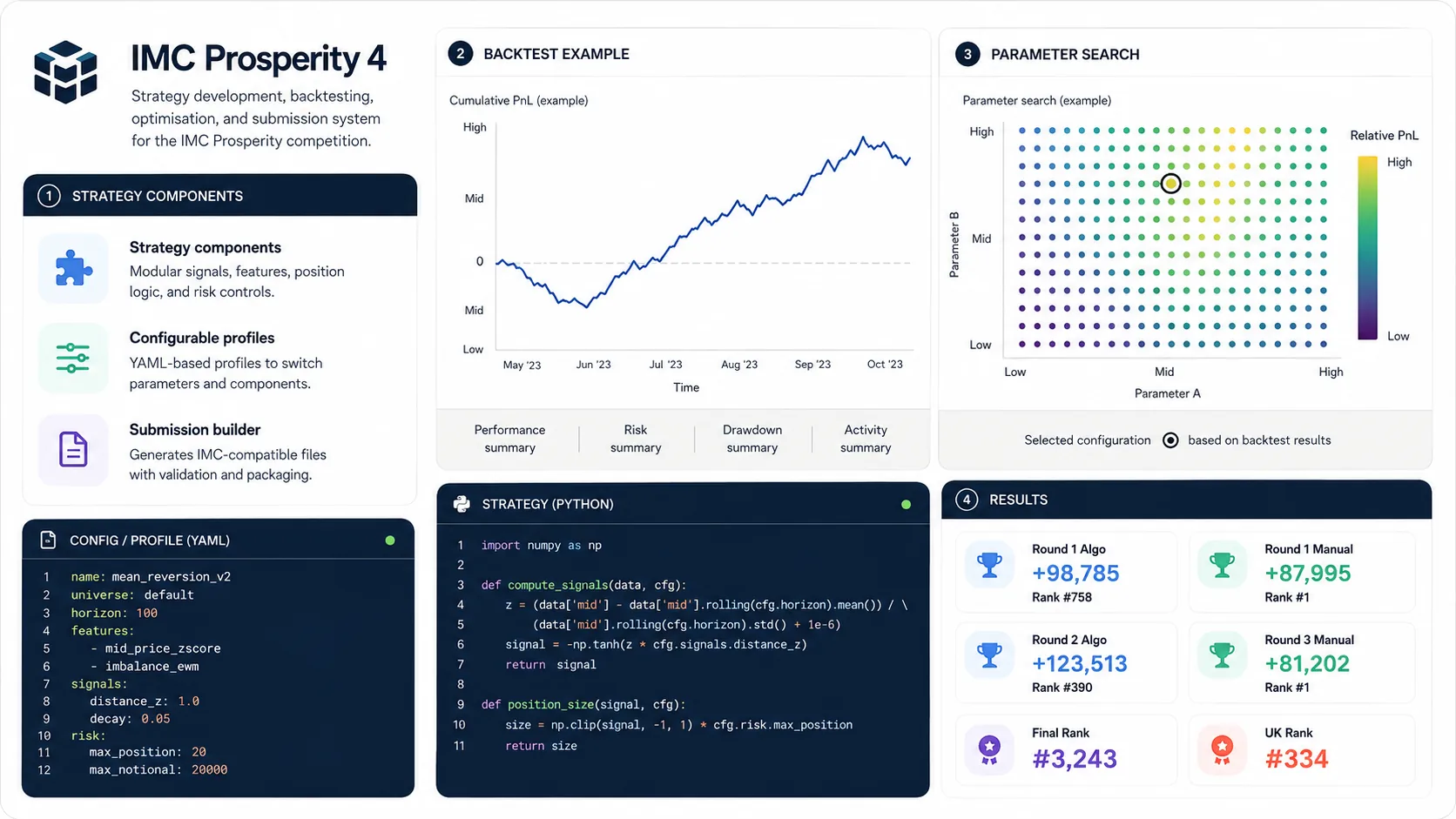
Task: Open the Performance summary tab
Action: click(509, 439)
